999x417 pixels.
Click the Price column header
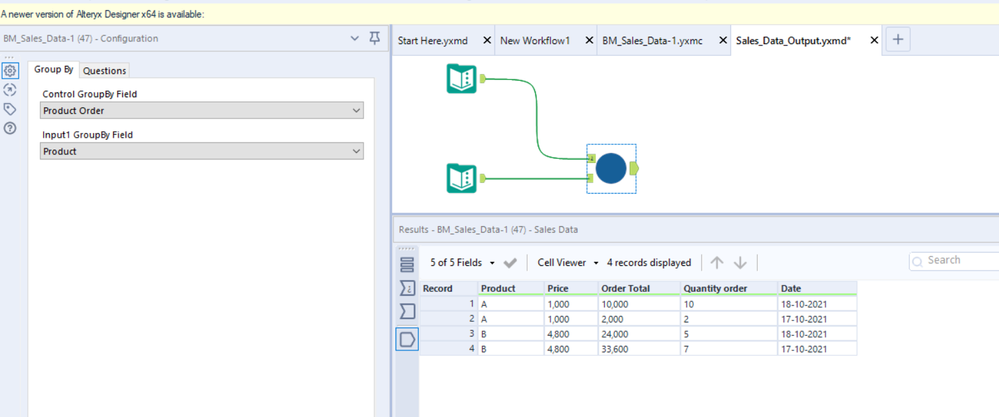(x=571, y=288)
